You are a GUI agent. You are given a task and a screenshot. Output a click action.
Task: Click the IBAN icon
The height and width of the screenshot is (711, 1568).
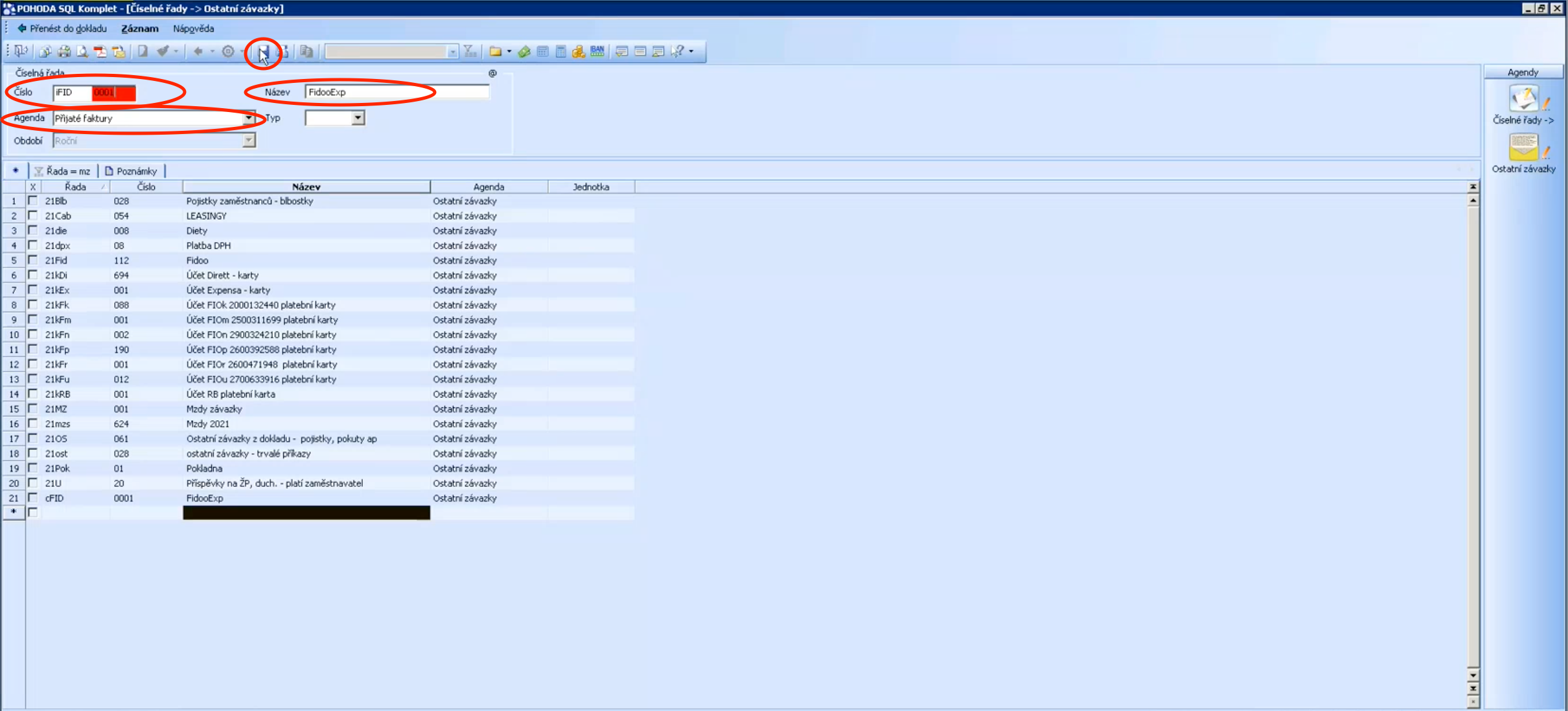point(597,51)
